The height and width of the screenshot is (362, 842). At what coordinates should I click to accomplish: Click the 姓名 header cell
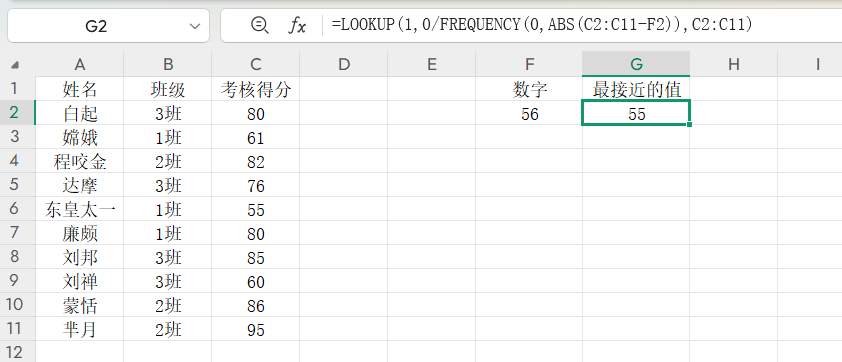coord(79,89)
